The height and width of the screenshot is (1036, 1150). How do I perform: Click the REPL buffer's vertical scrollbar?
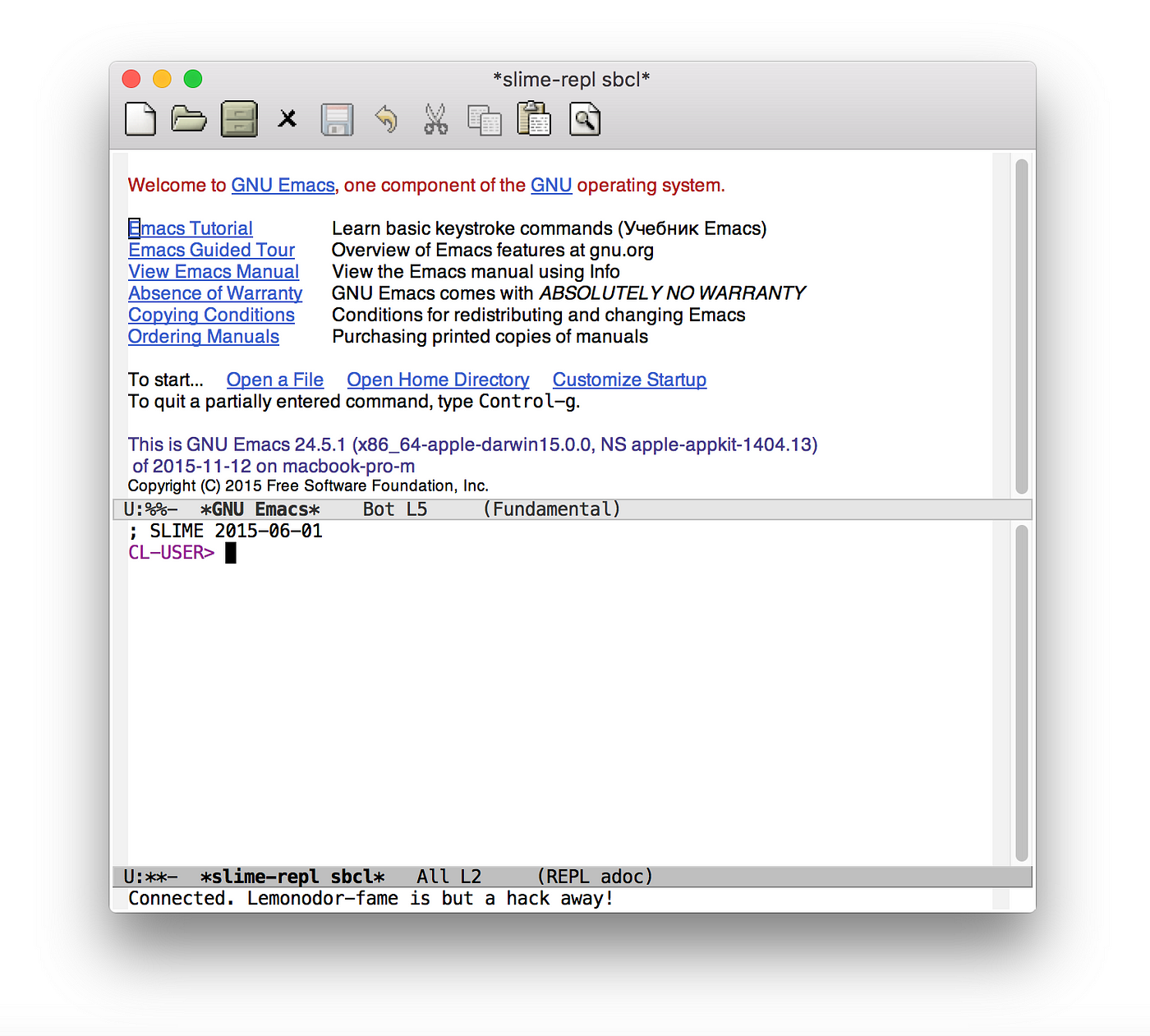[1022, 693]
